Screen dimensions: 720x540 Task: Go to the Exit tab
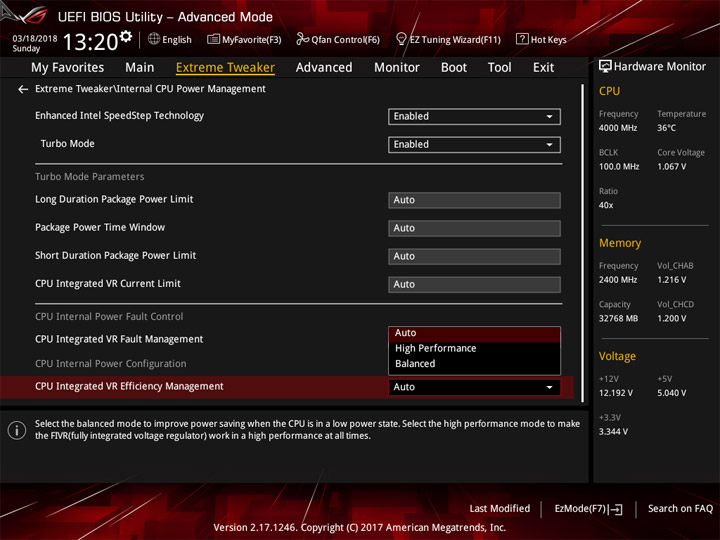coord(543,68)
